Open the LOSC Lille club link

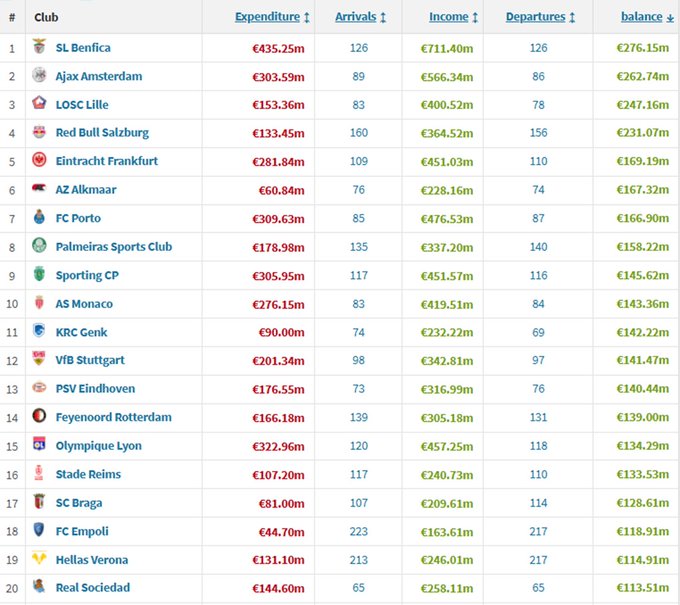[82, 105]
